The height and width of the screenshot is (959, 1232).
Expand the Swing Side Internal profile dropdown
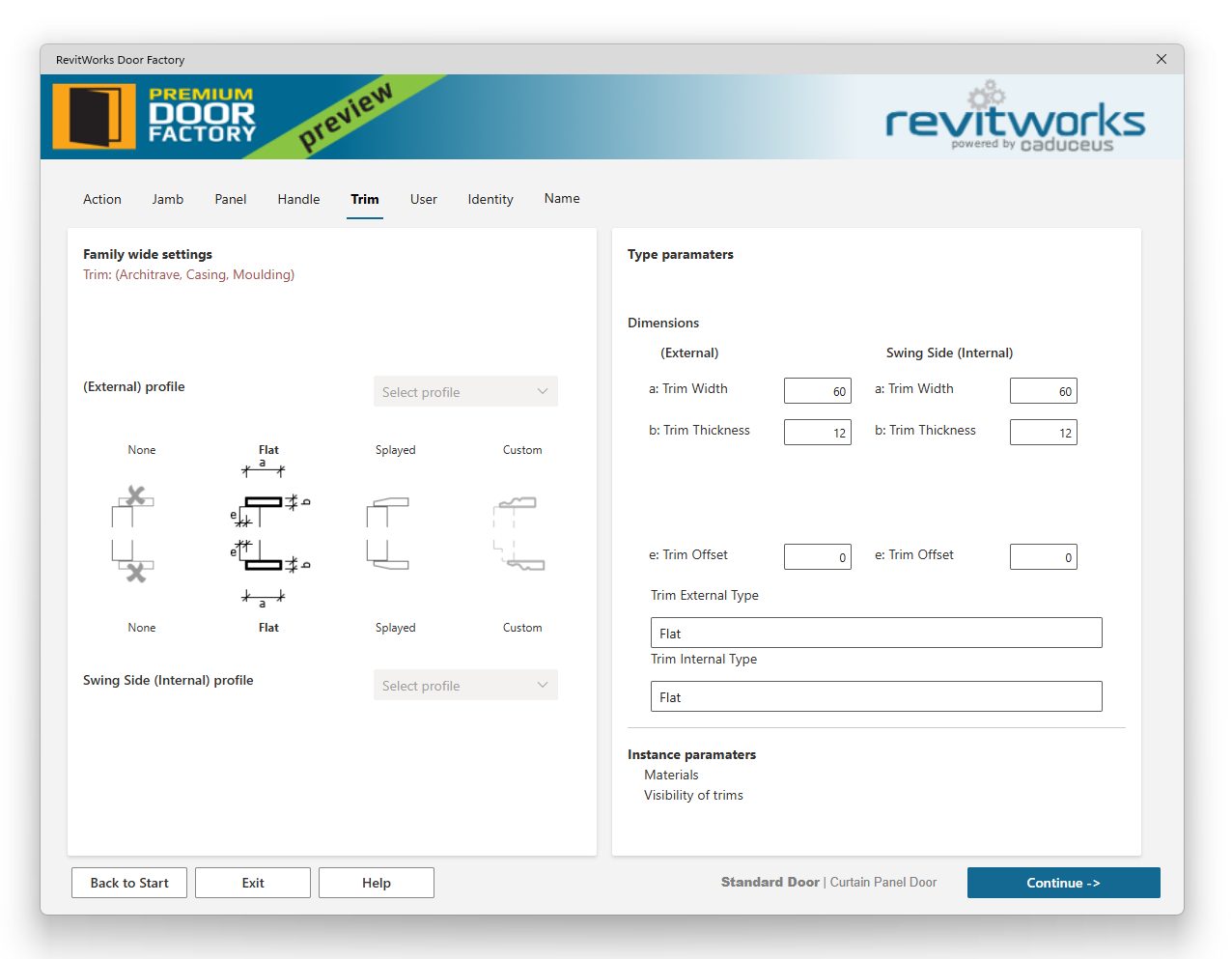click(465, 685)
